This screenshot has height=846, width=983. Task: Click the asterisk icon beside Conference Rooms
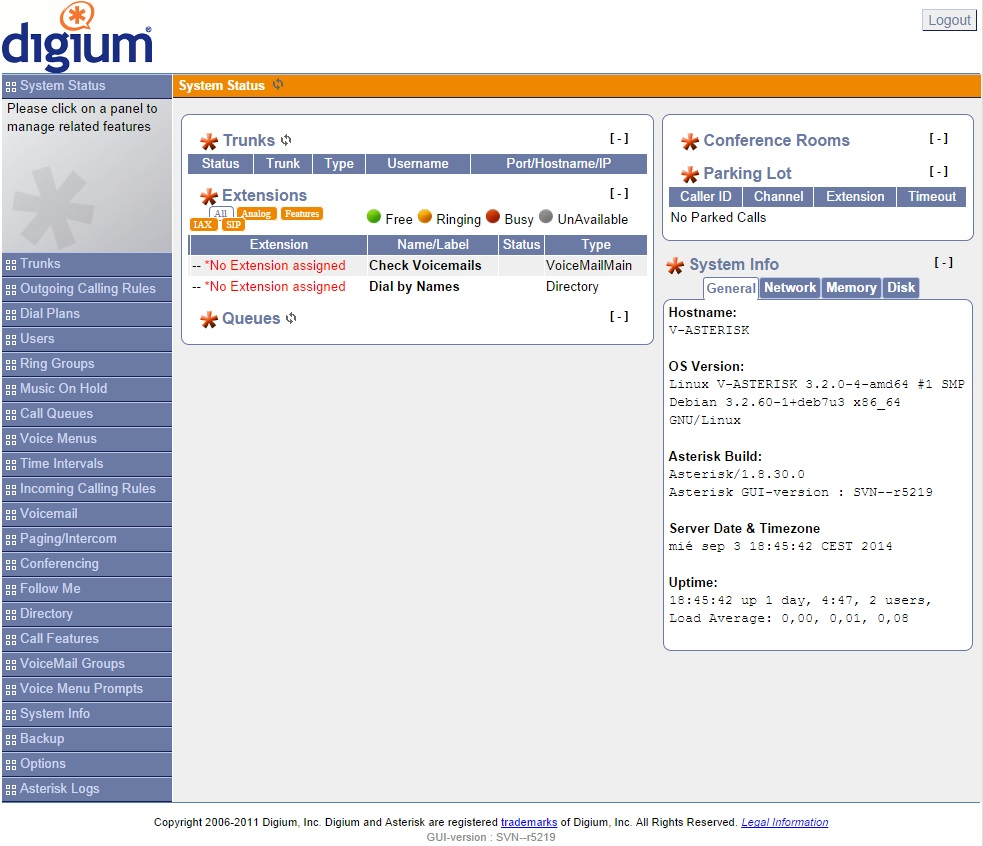[x=690, y=142]
